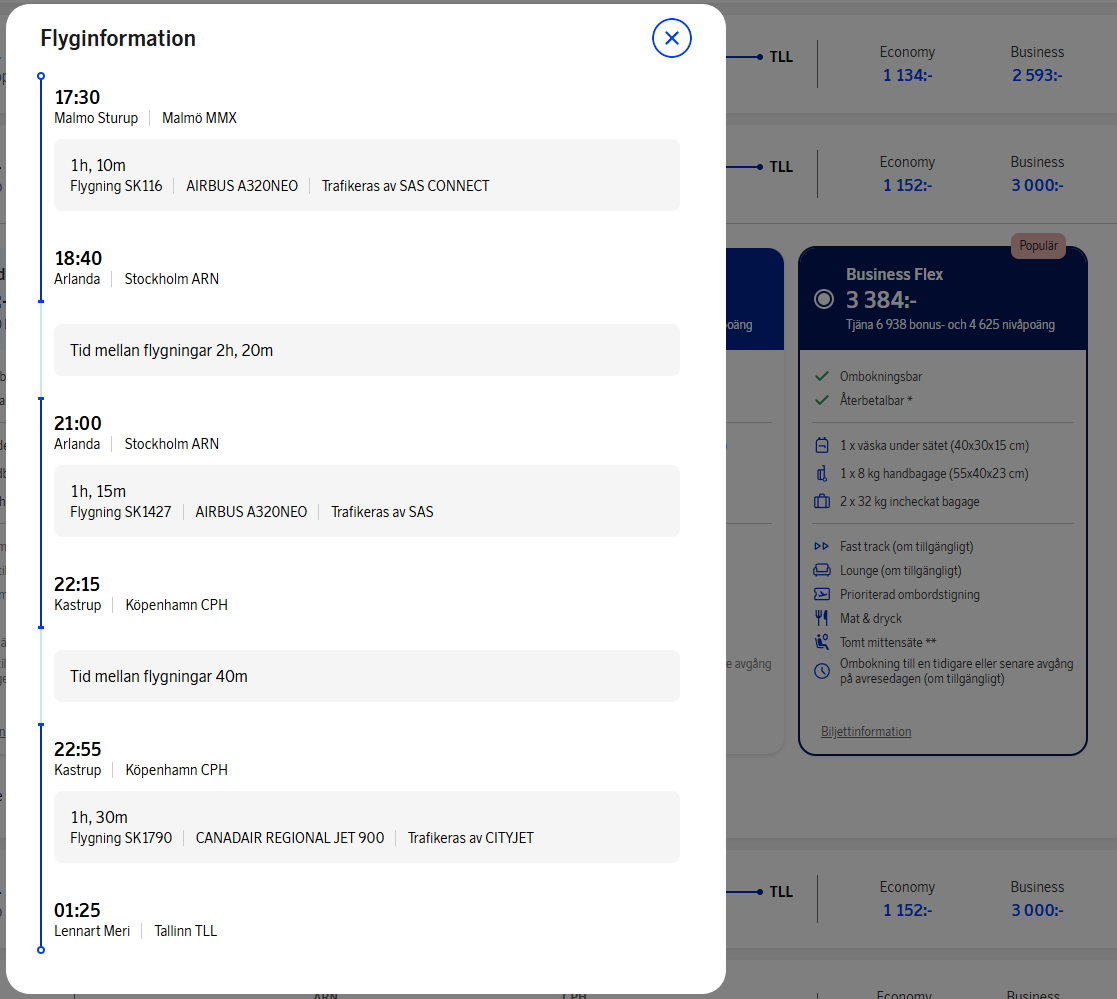
Task: Click Trafikeras av CITYJET text
Action: pos(470,839)
